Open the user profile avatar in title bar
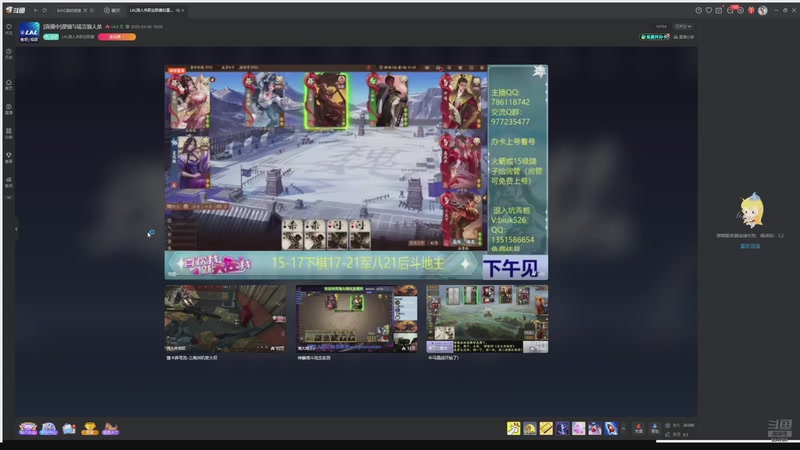The image size is (800, 450). 763,10
